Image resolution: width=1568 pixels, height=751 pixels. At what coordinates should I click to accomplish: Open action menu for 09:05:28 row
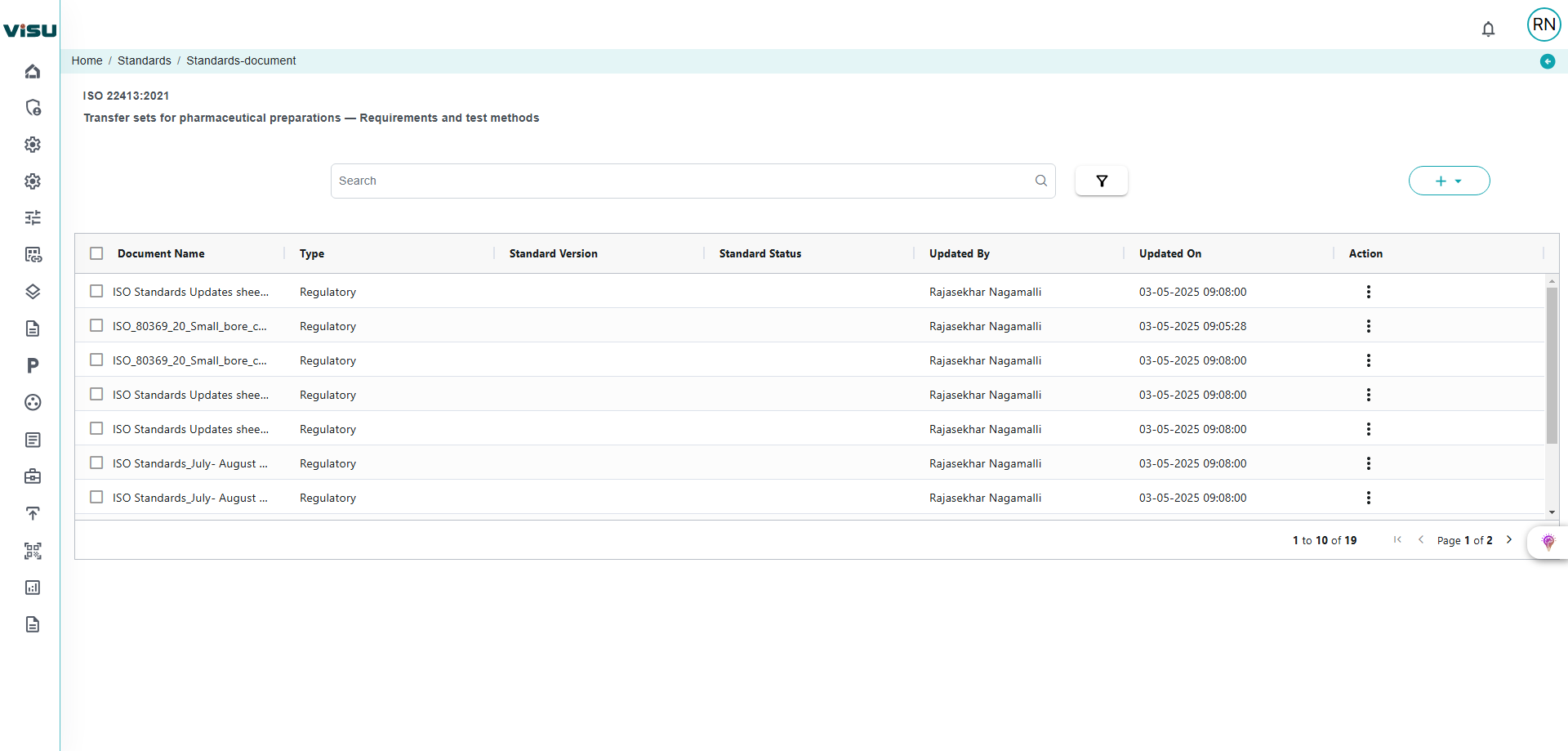tap(1368, 326)
